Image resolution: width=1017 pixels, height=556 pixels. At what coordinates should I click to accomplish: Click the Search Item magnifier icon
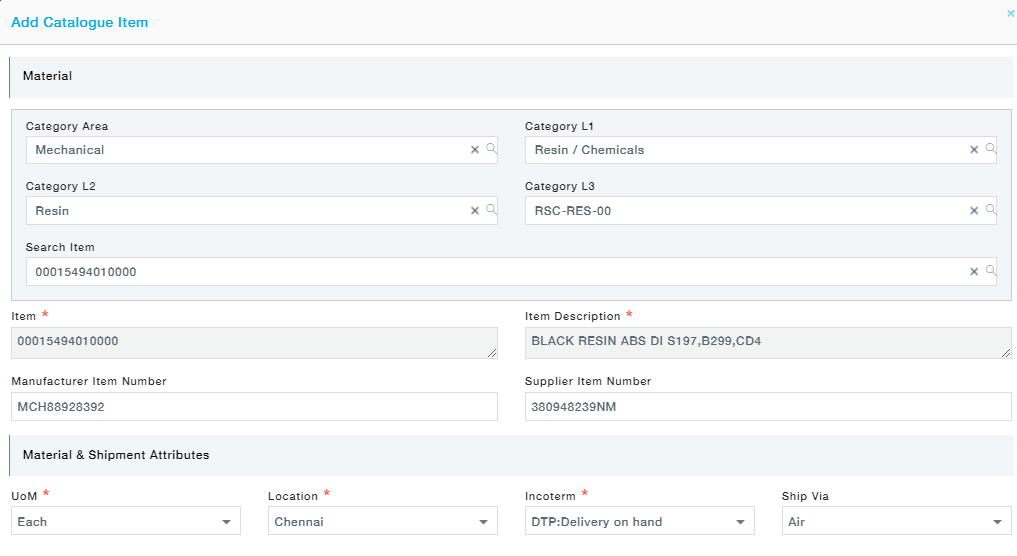coord(990,271)
